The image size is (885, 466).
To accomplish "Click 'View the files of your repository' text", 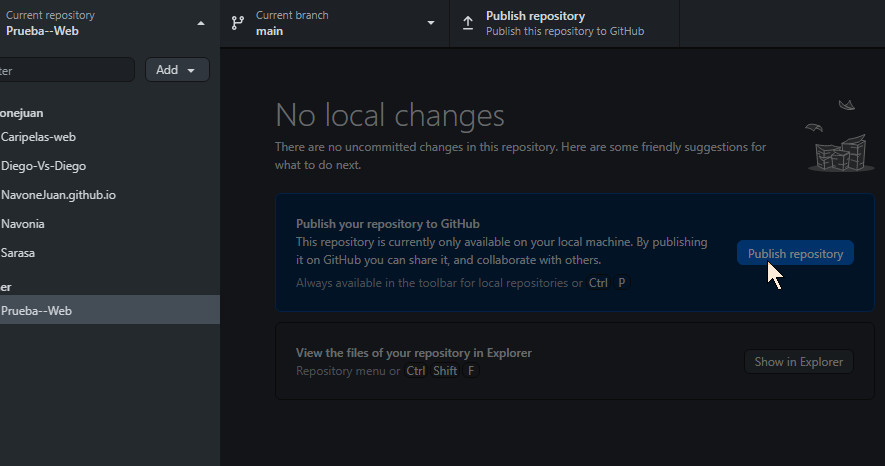I will point(414,353).
